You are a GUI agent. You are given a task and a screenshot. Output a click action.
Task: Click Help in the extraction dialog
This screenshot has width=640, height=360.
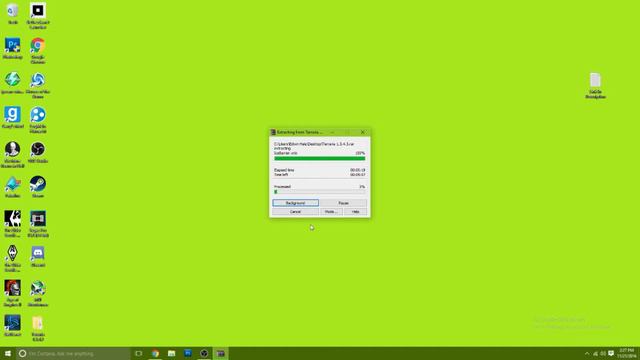356,212
